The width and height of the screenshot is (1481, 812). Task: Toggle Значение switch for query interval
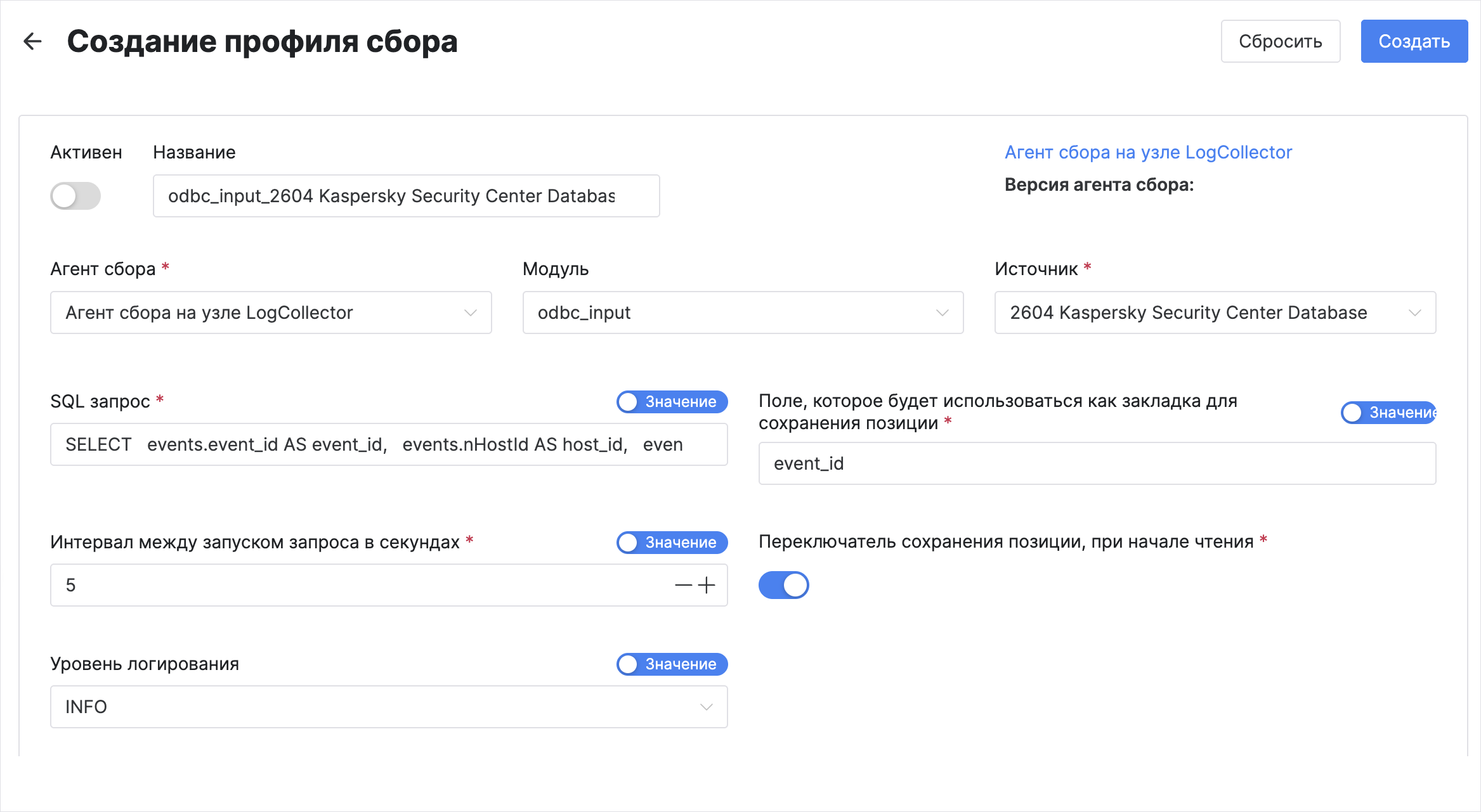tap(672, 543)
